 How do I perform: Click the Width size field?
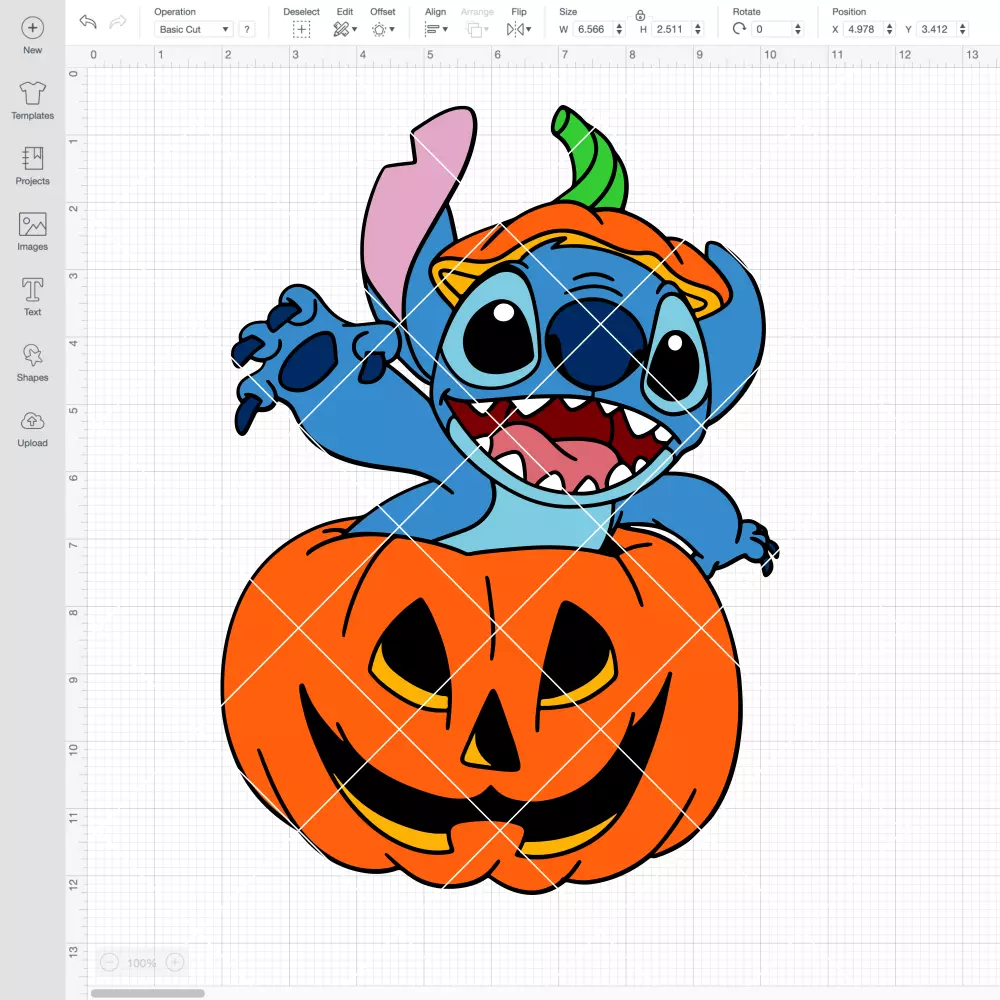pos(592,29)
